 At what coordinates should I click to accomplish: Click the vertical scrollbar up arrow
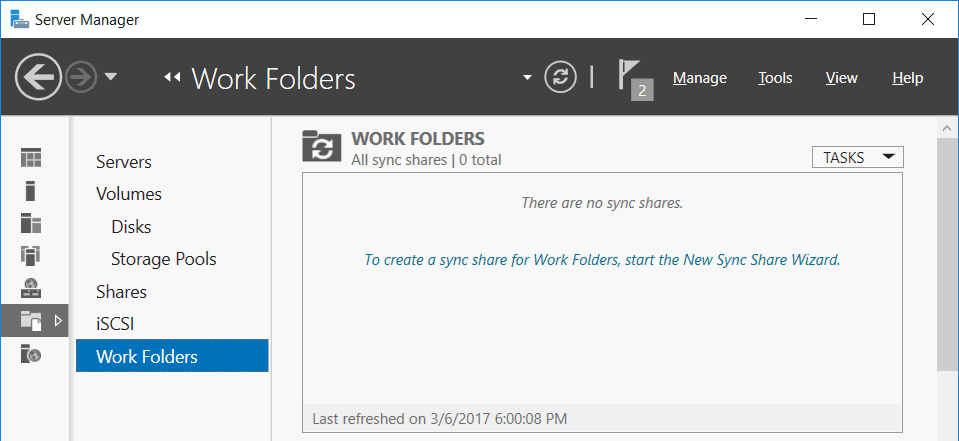947,128
